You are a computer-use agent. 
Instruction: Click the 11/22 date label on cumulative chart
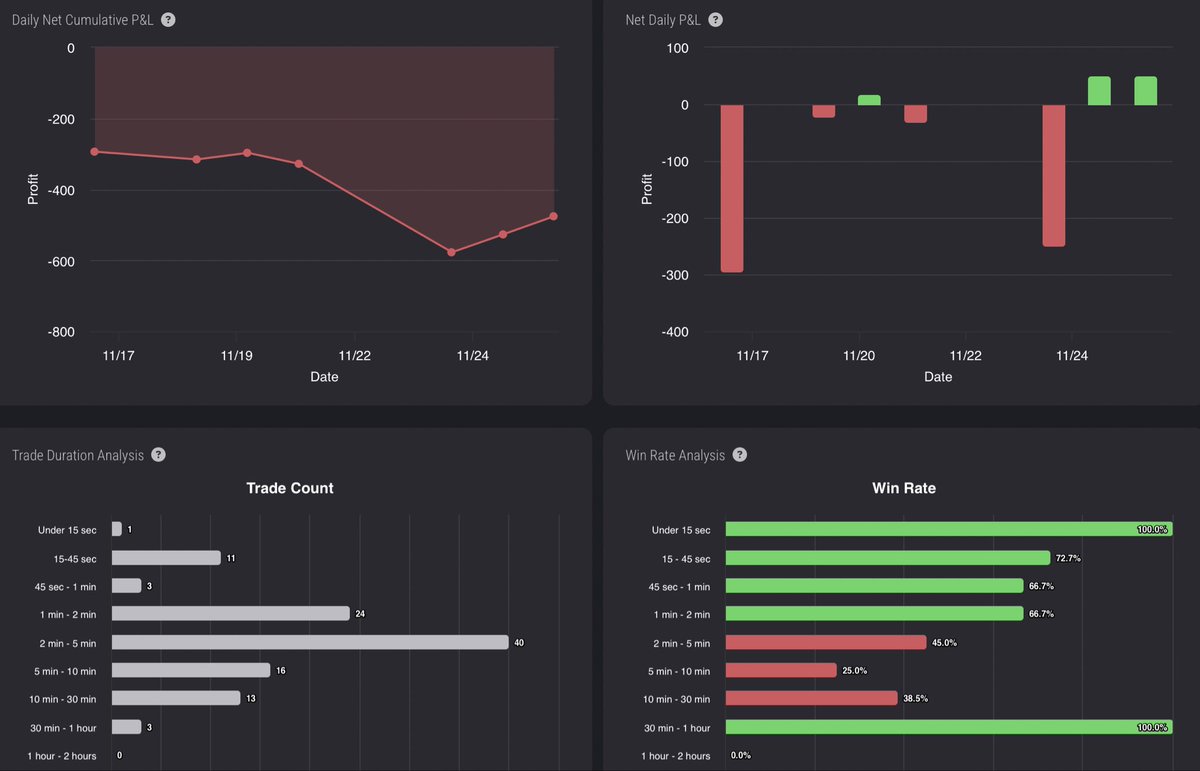coord(355,355)
